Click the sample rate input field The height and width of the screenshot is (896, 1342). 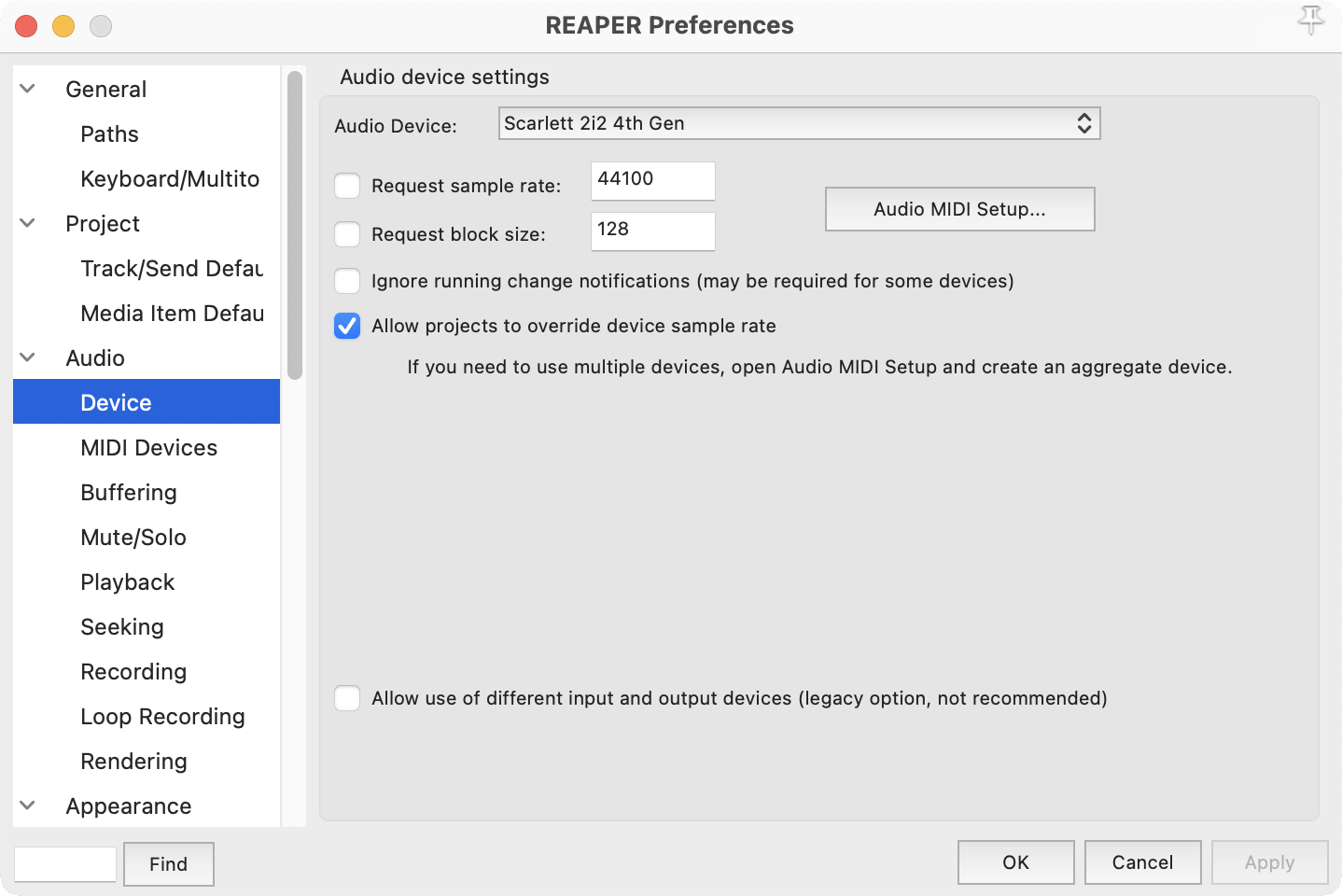(652, 180)
